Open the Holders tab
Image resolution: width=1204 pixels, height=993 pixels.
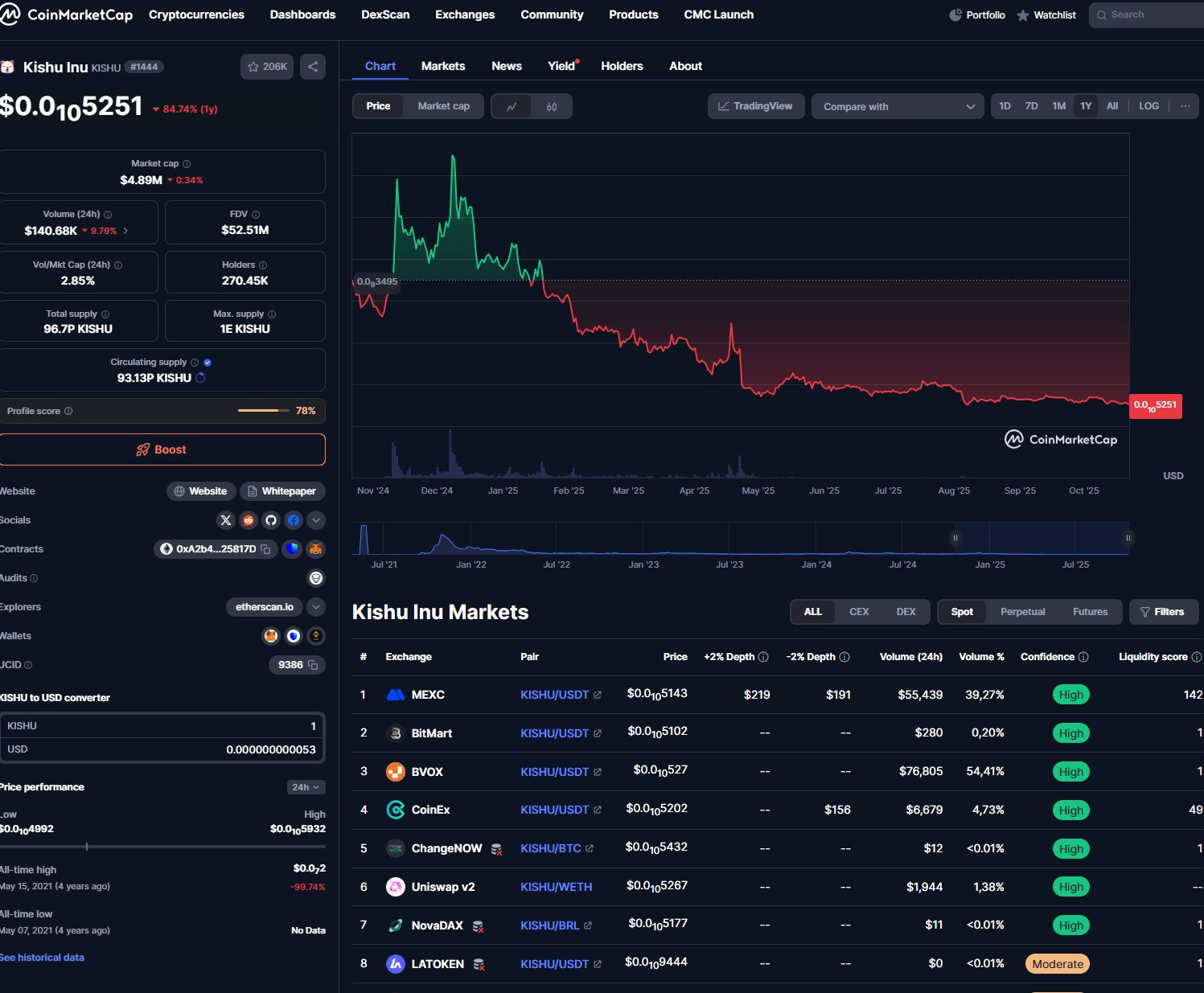coord(622,66)
